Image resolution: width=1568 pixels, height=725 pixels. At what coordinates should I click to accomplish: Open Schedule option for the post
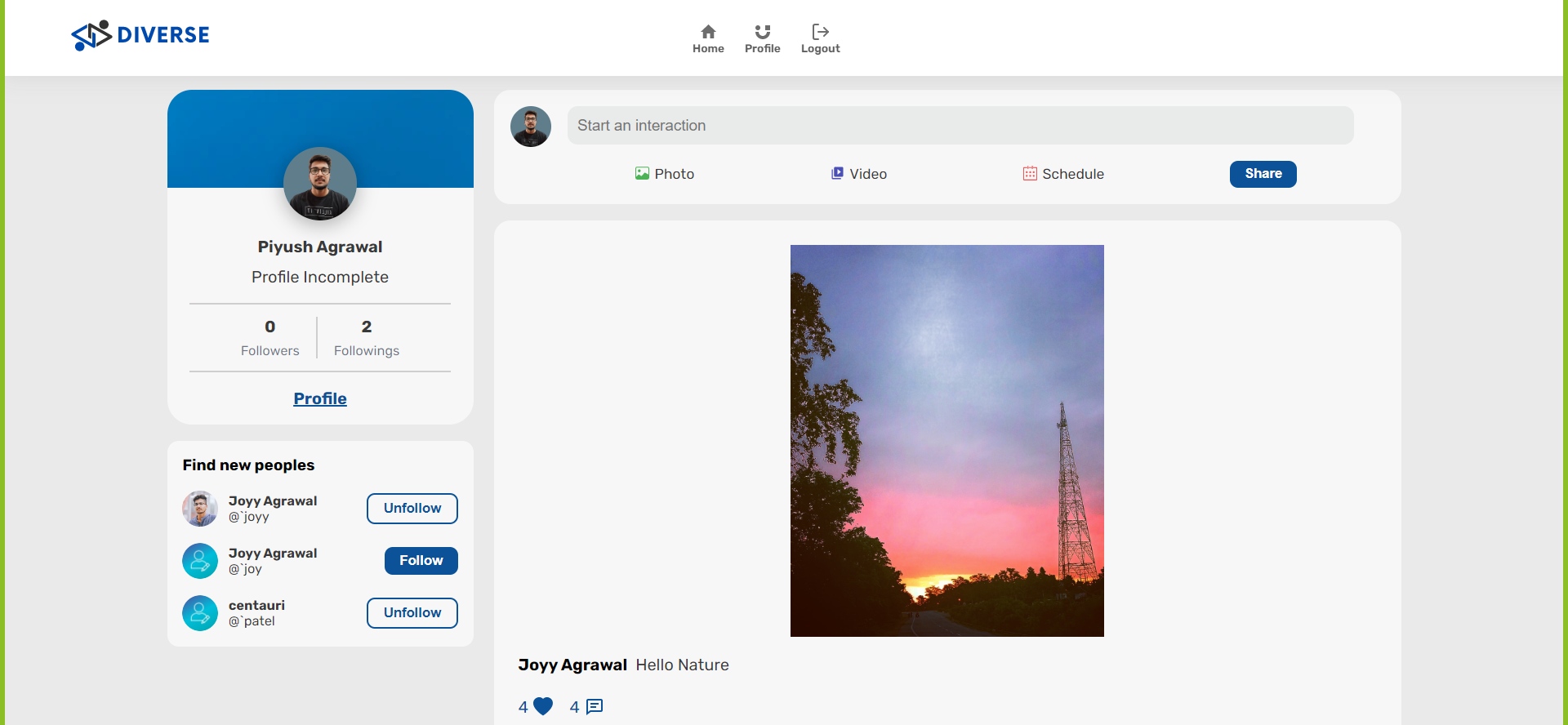[1063, 174]
